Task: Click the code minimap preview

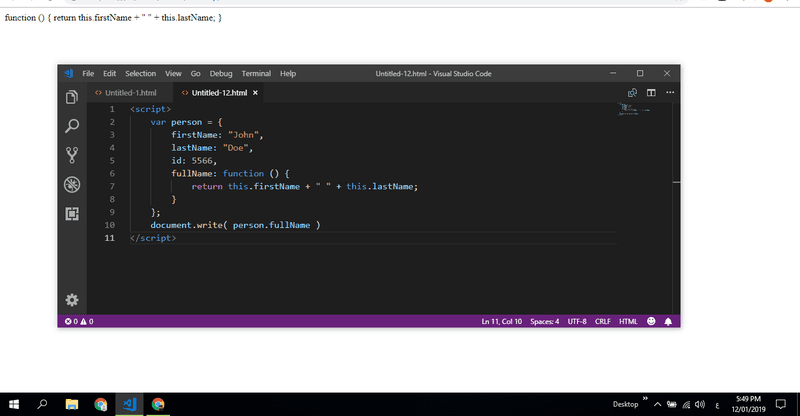Action: 634,109
